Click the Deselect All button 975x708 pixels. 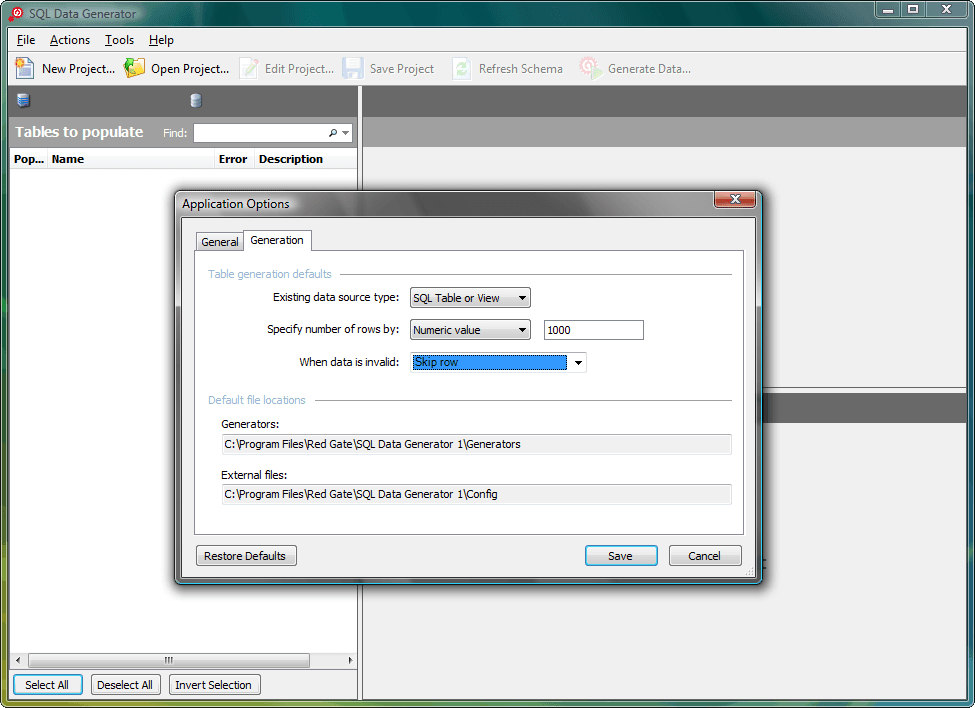tap(125, 684)
